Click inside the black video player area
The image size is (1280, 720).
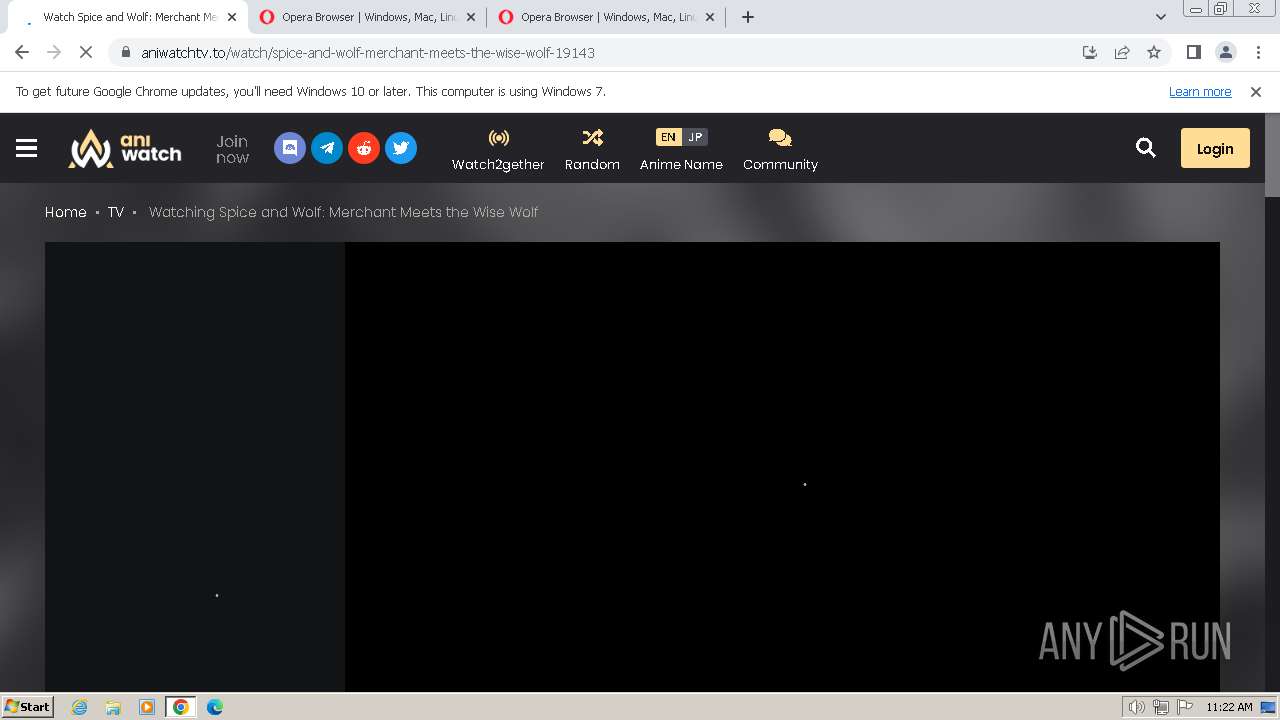click(782, 466)
